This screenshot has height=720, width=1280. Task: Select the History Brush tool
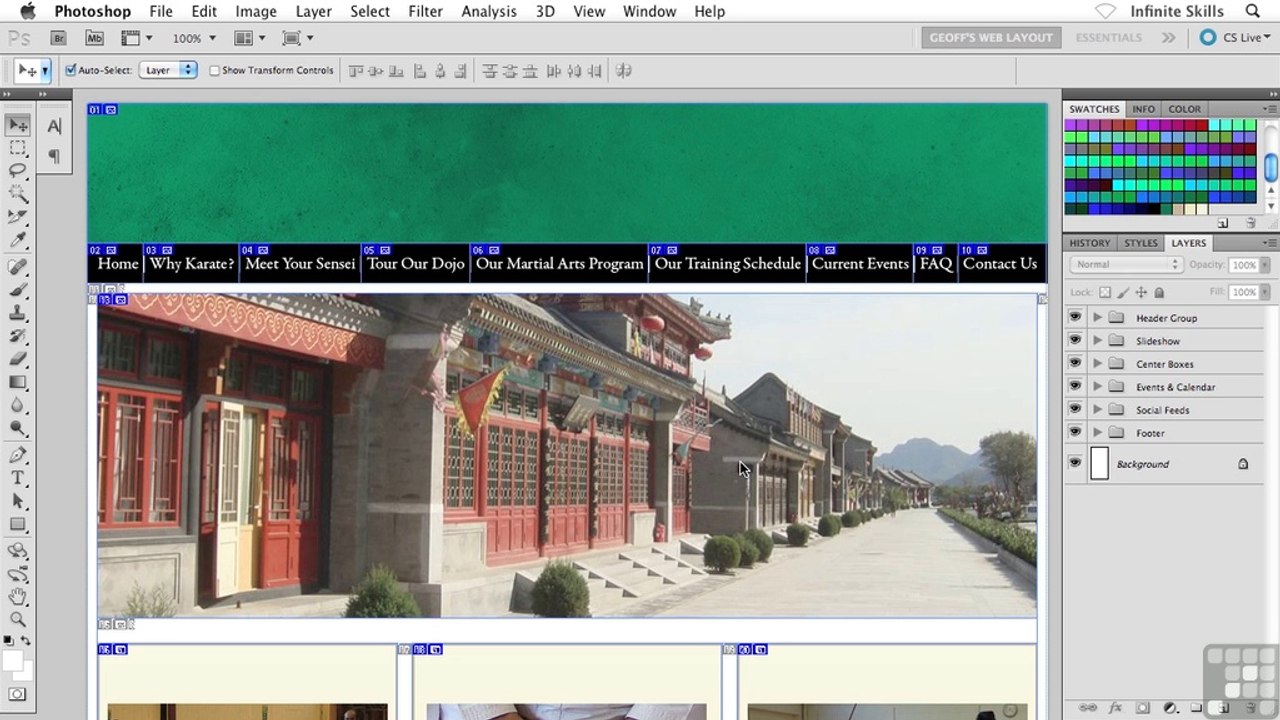coord(18,336)
